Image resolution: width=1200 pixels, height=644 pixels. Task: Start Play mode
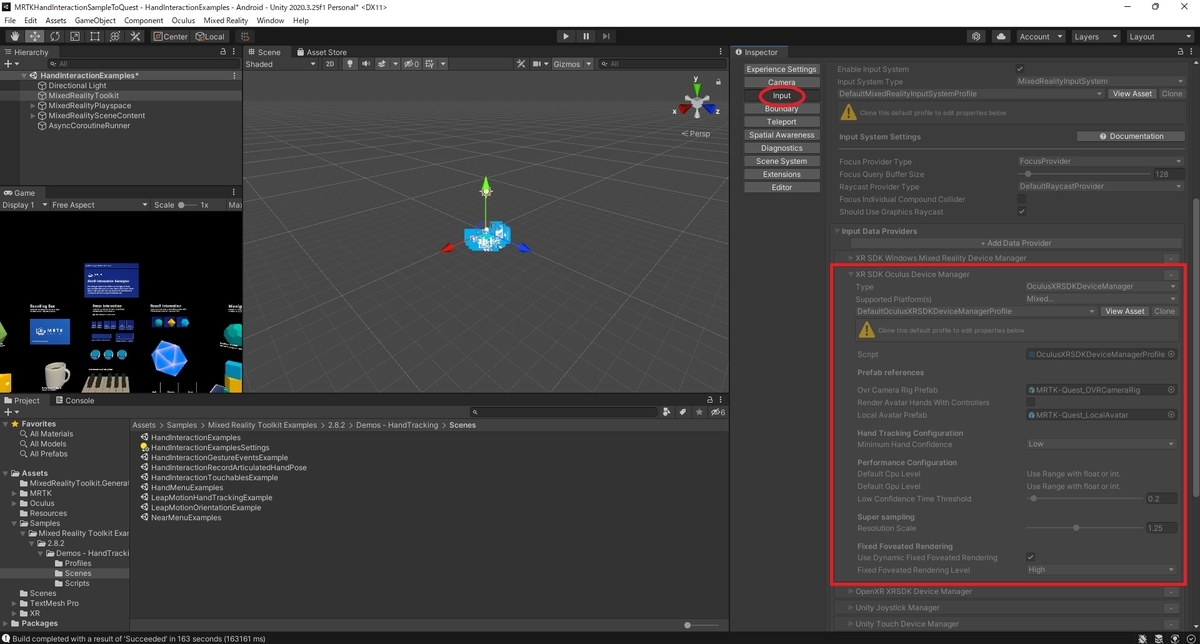tap(566, 36)
